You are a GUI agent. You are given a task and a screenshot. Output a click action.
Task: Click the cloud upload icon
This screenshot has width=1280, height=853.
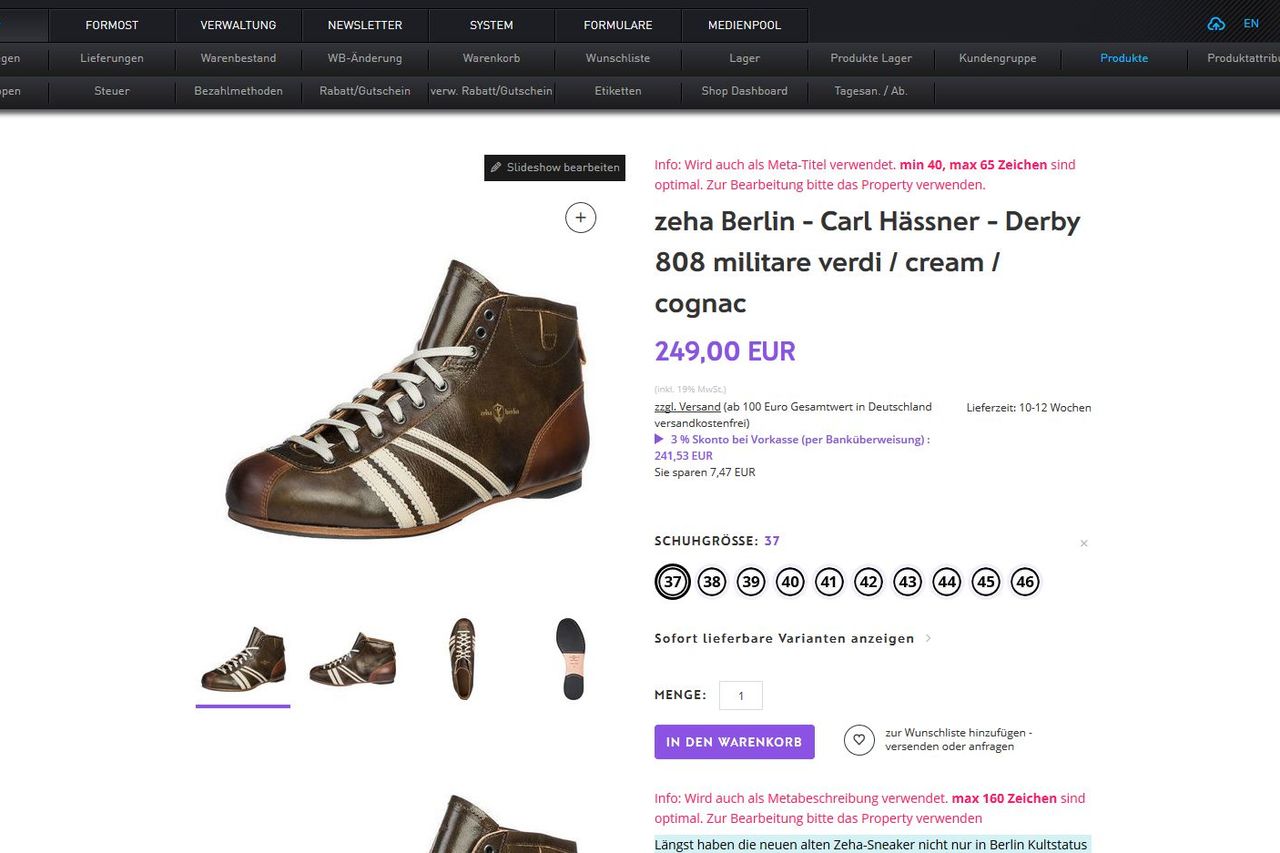pos(1216,24)
